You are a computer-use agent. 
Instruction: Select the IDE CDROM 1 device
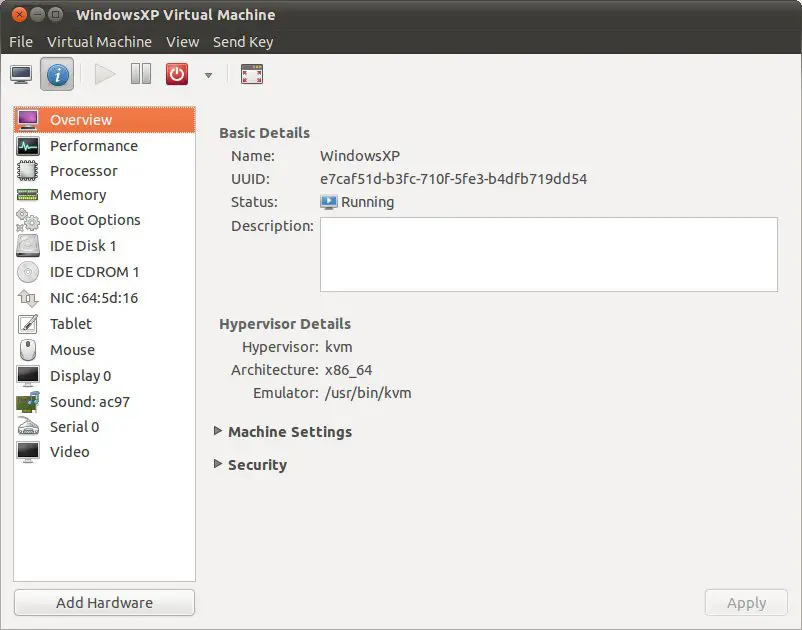click(x=94, y=272)
